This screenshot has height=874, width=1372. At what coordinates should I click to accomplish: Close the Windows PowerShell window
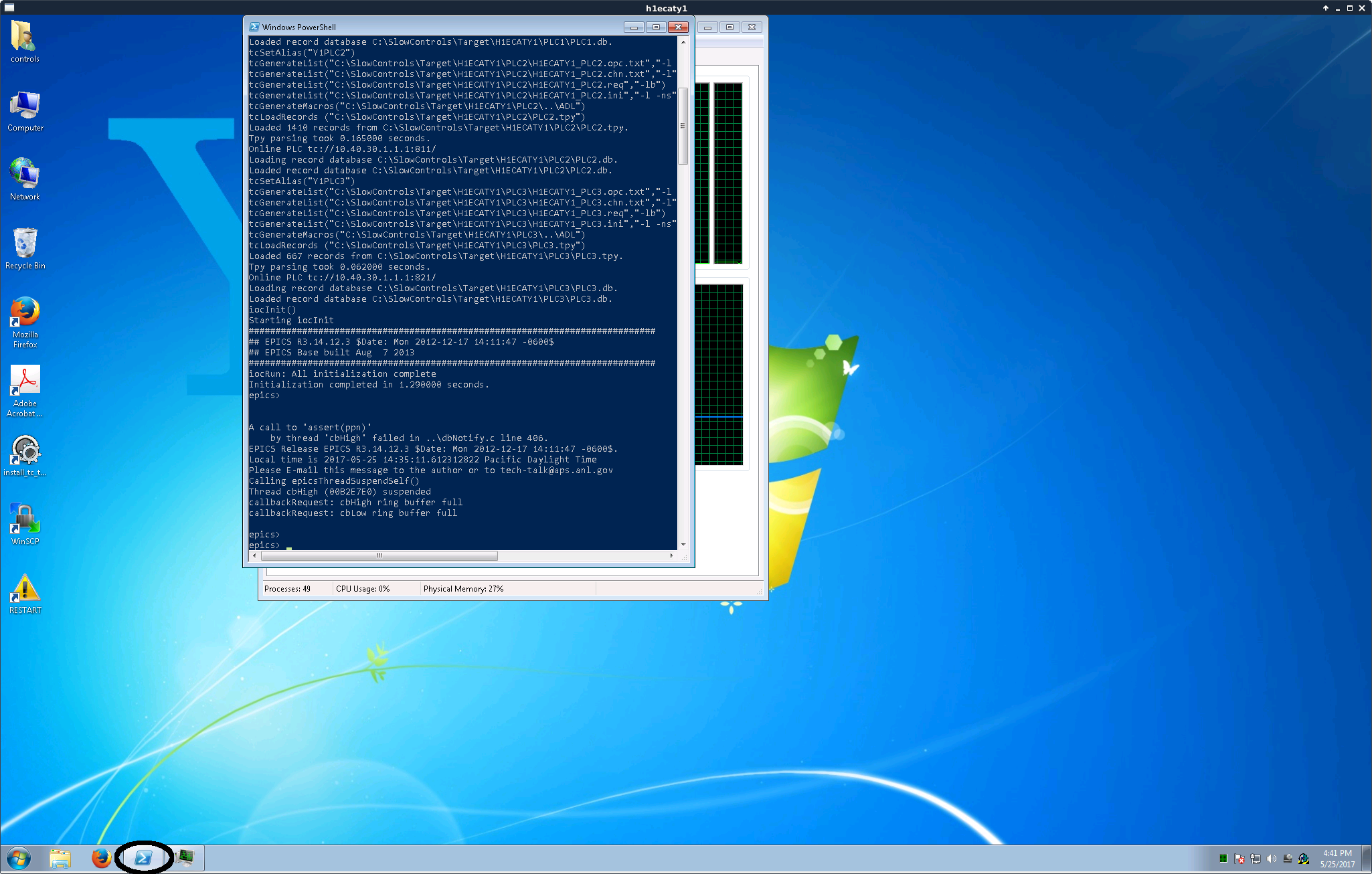(678, 27)
